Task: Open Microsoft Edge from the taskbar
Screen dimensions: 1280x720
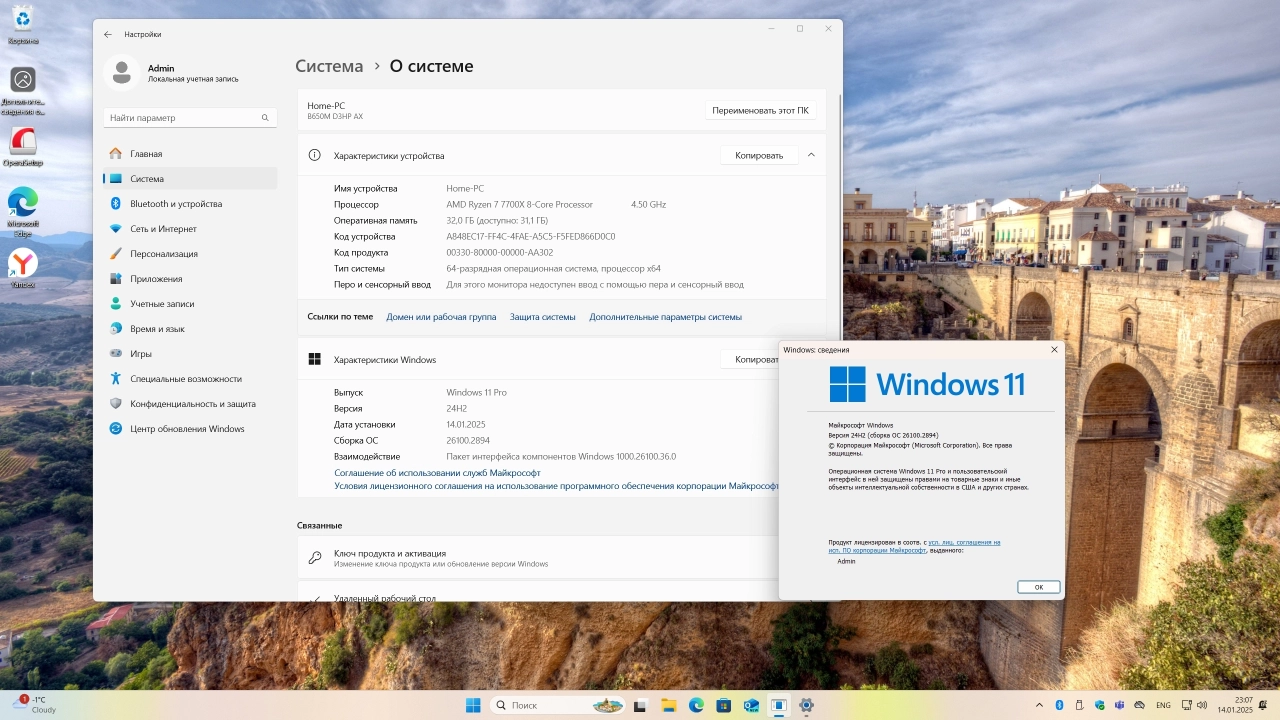Action: [x=696, y=705]
